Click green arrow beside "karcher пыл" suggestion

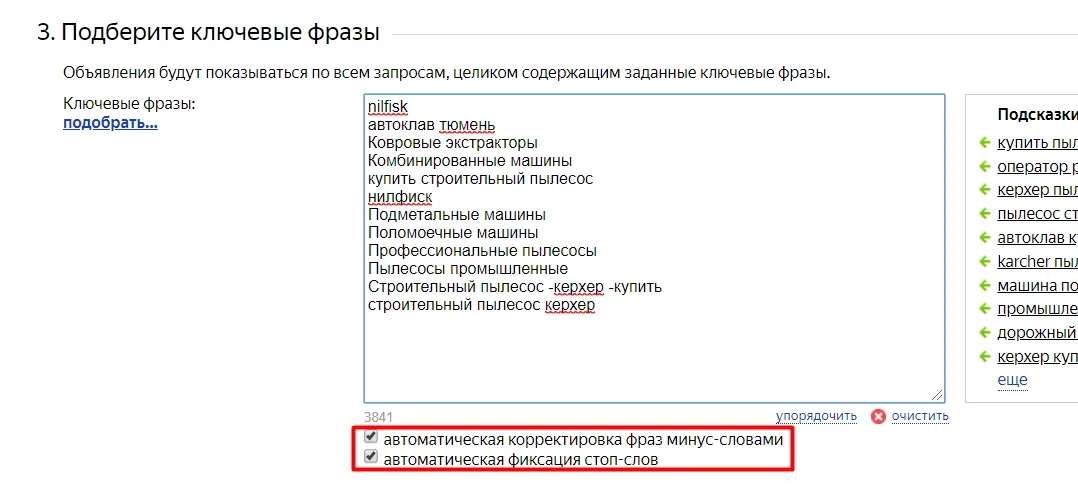[984, 262]
